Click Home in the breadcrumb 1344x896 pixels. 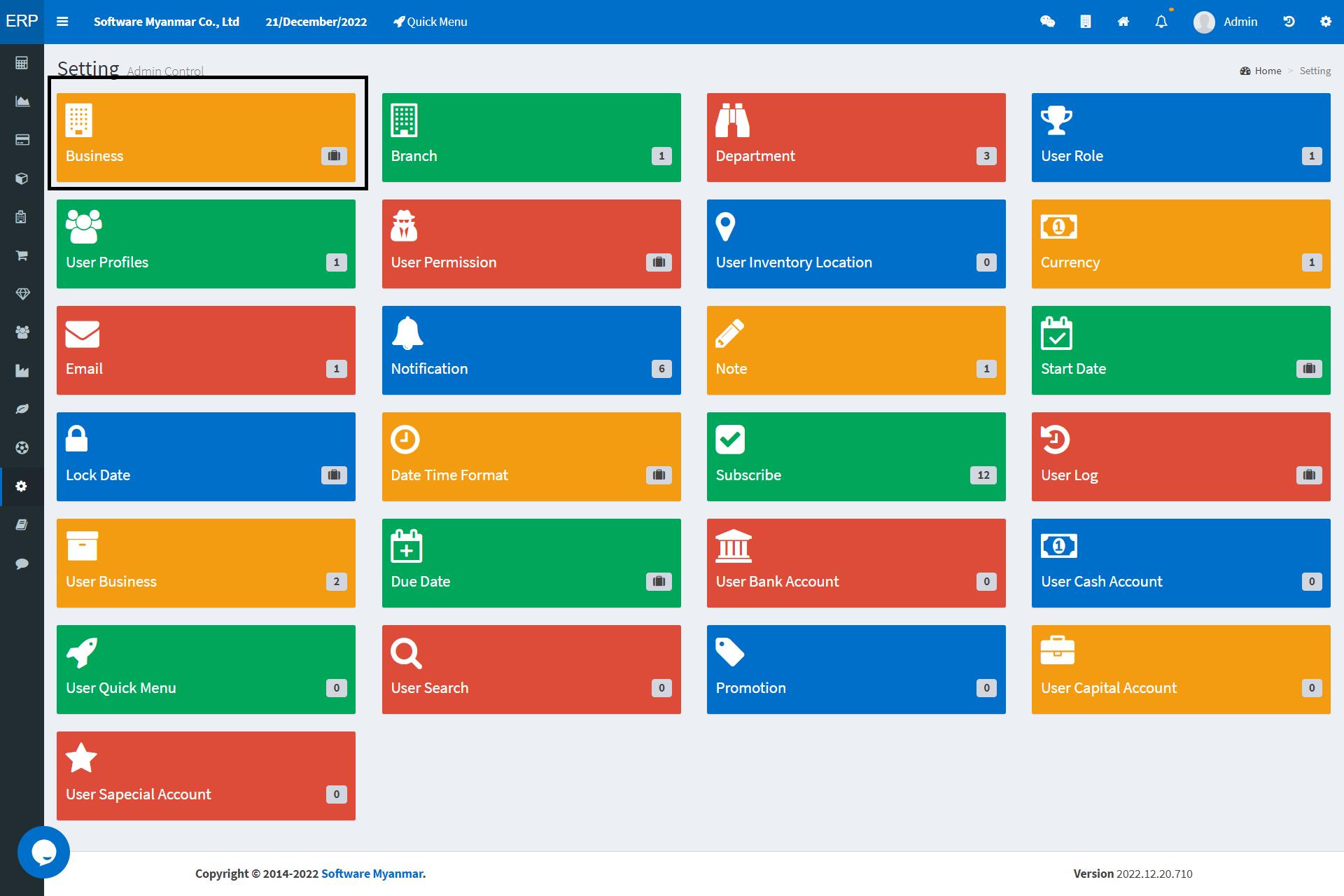(x=1268, y=71)
